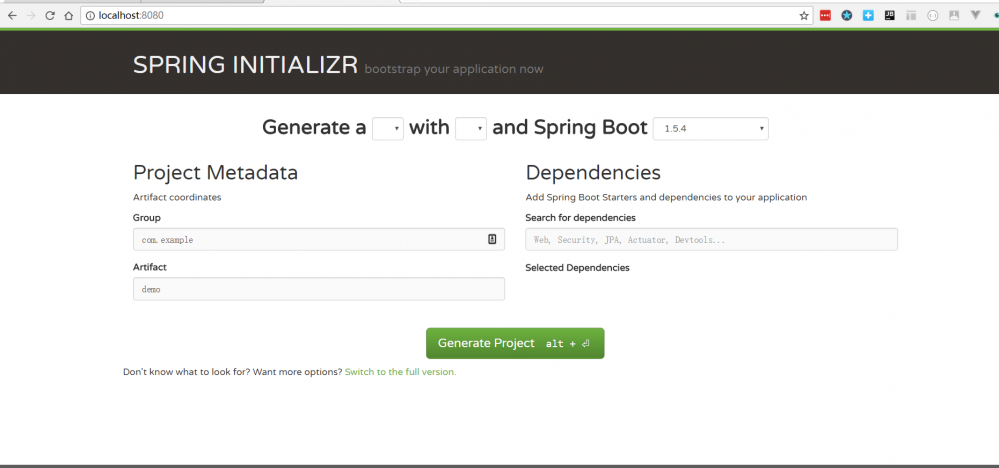Open the grey download tray extension
Screen dimensions: 999x468
[954, 16]
